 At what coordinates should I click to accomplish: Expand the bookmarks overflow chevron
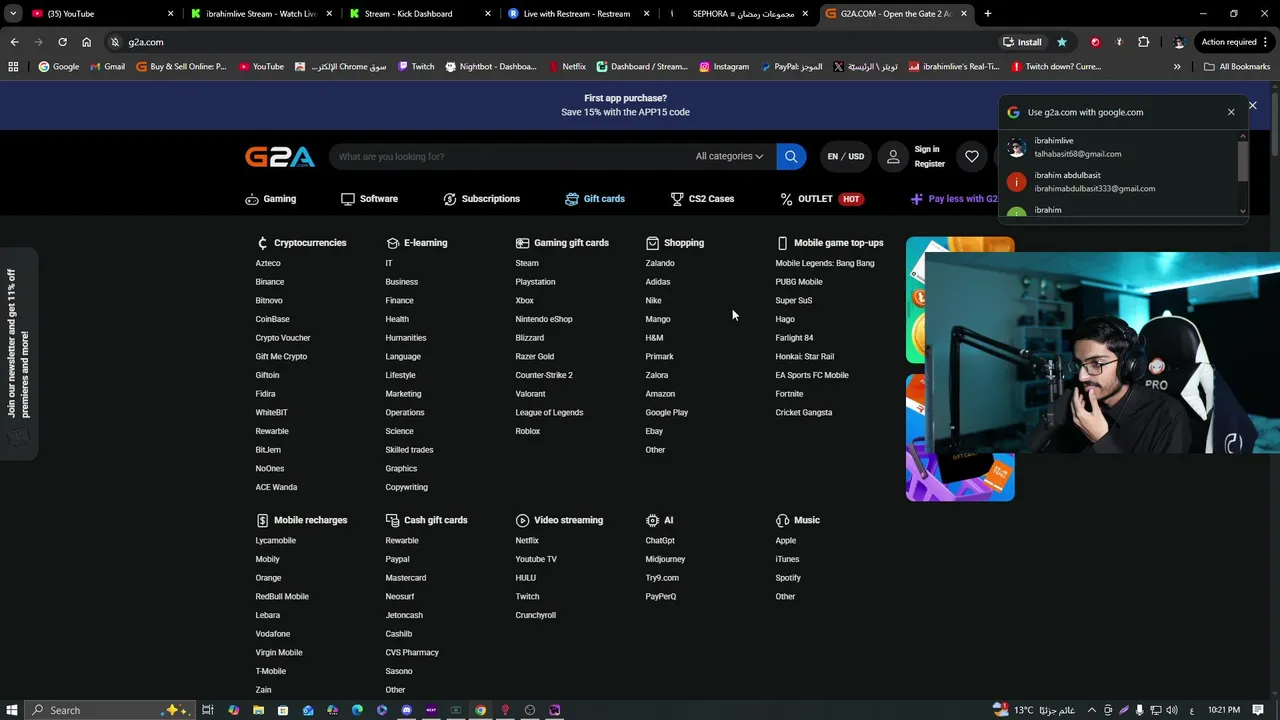(x=1177, y=67)
